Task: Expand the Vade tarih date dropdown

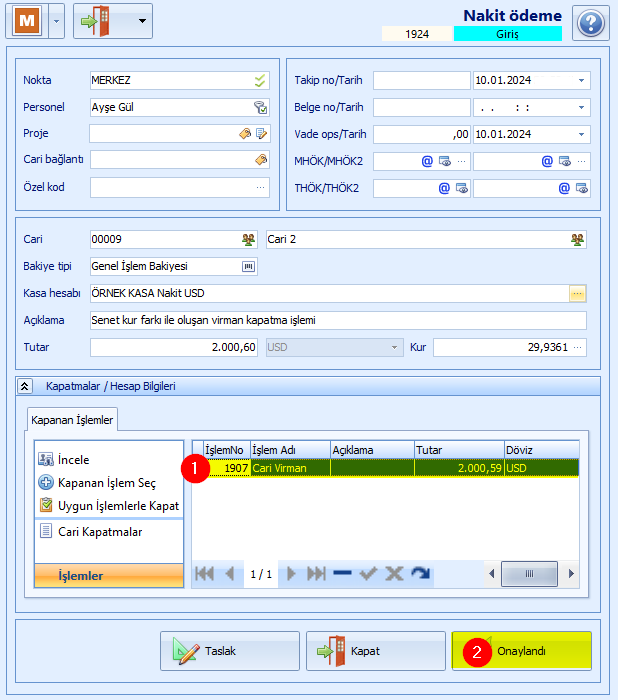Action: pyautogui.click(x=581, y=134)
